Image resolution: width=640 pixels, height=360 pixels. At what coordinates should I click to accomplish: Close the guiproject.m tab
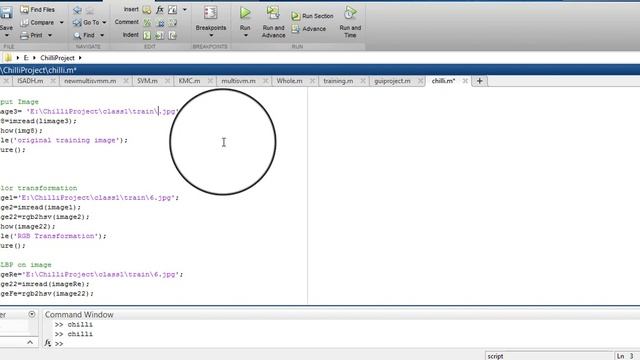[x=420, y=81]
